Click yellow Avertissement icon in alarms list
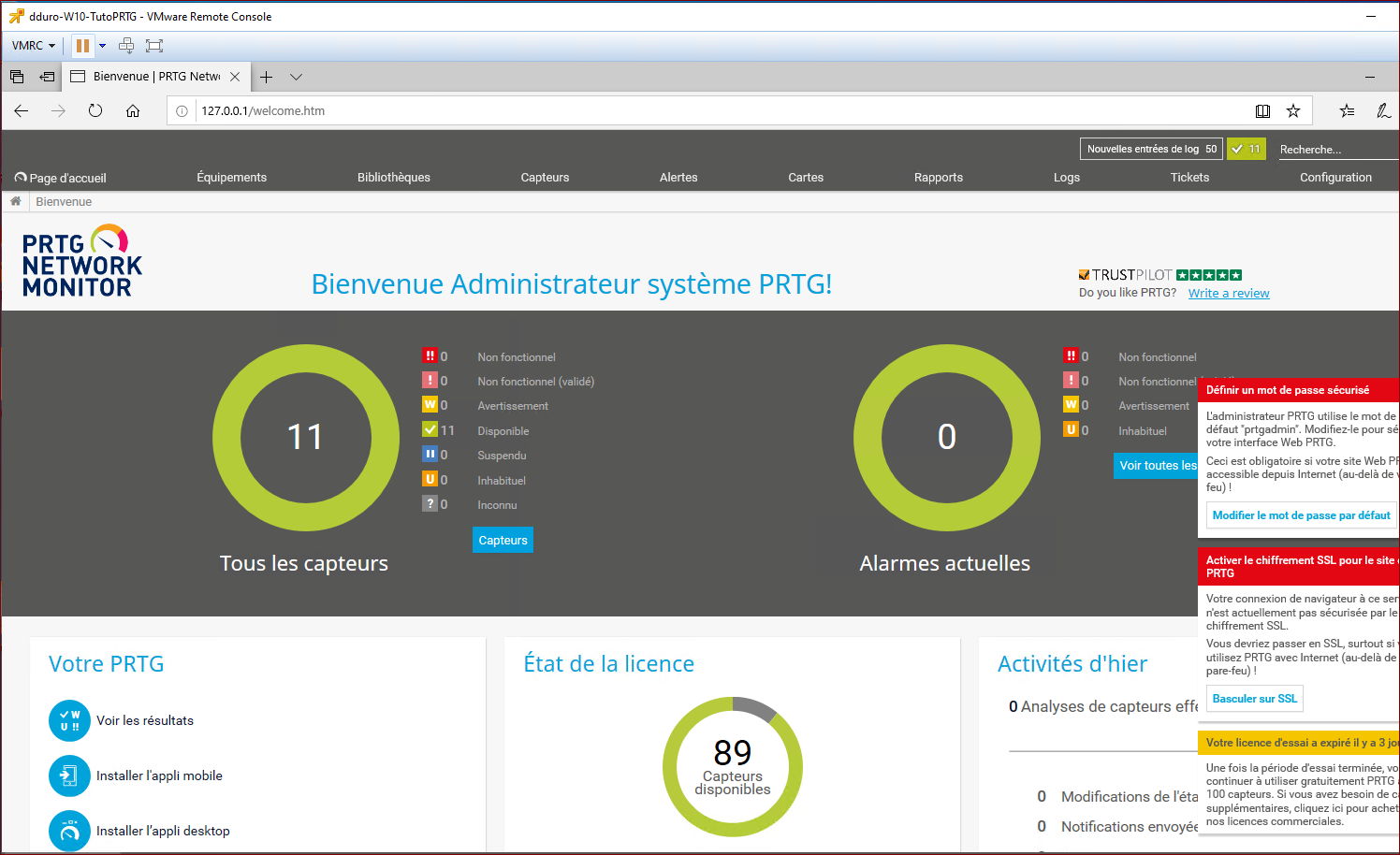Screen dimensions: 1400x855 [1071, 404]
